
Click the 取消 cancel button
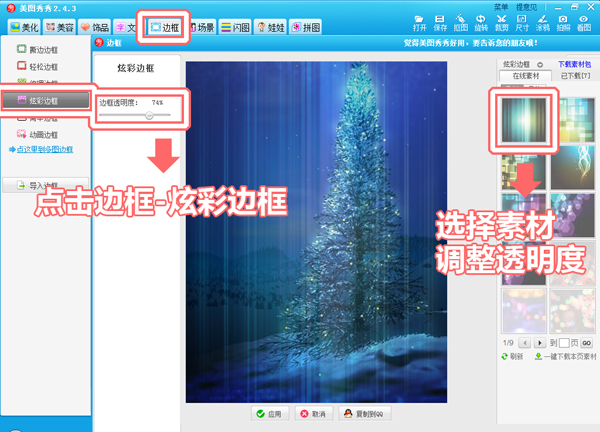coord(314,414)
